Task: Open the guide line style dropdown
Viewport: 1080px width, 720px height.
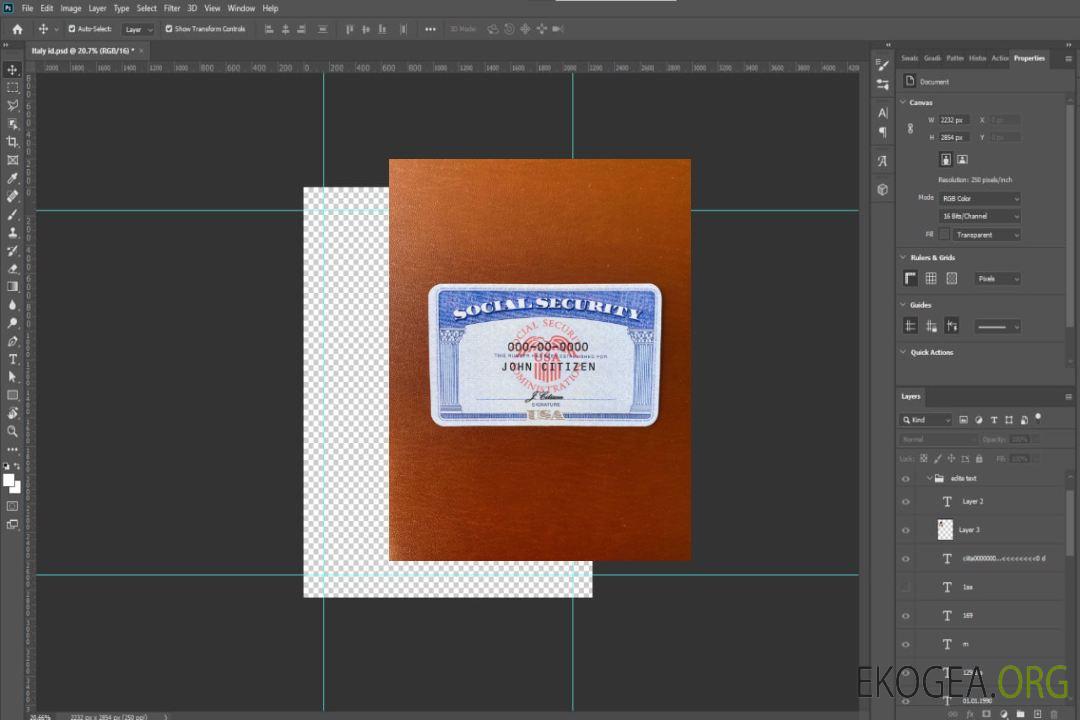Action: 998,327
